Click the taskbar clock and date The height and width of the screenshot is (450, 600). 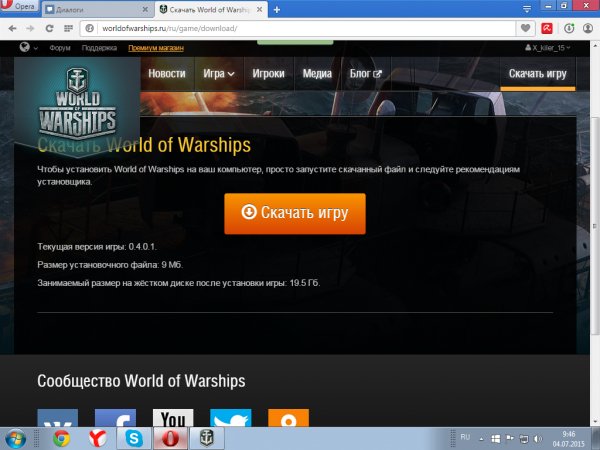(x=569, y=439)
